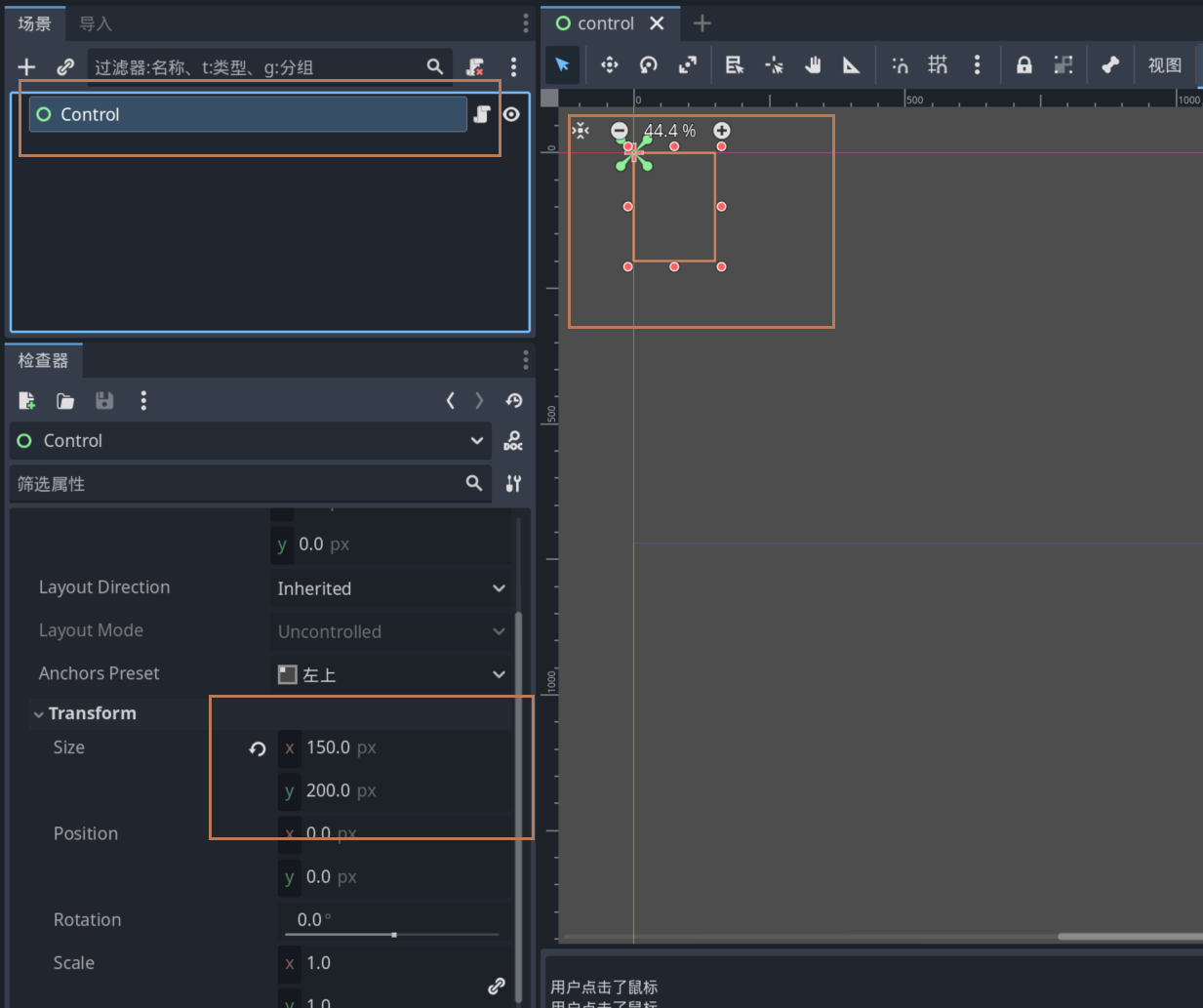Toggle visibility of the Control node
The height and width of the screenshot is (1008, 1203).
[511, 114]
